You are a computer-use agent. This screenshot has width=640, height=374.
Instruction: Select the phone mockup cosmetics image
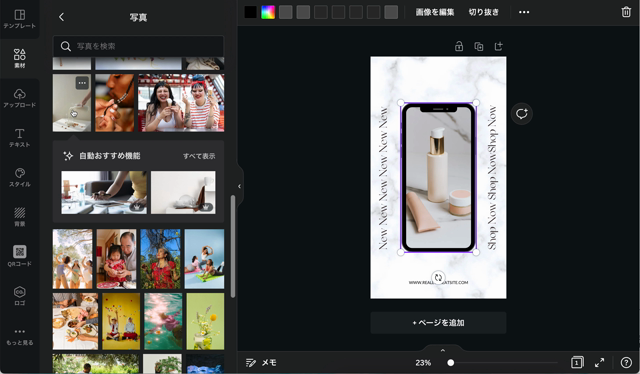438,178
